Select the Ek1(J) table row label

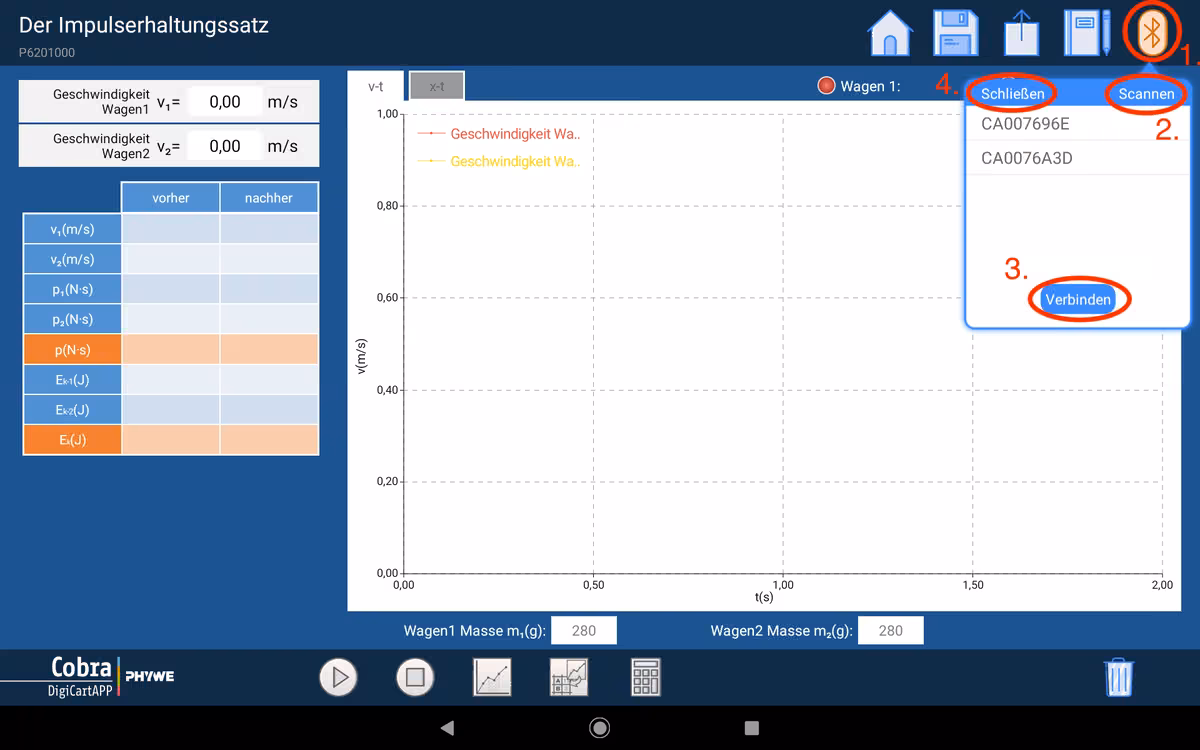72,379
